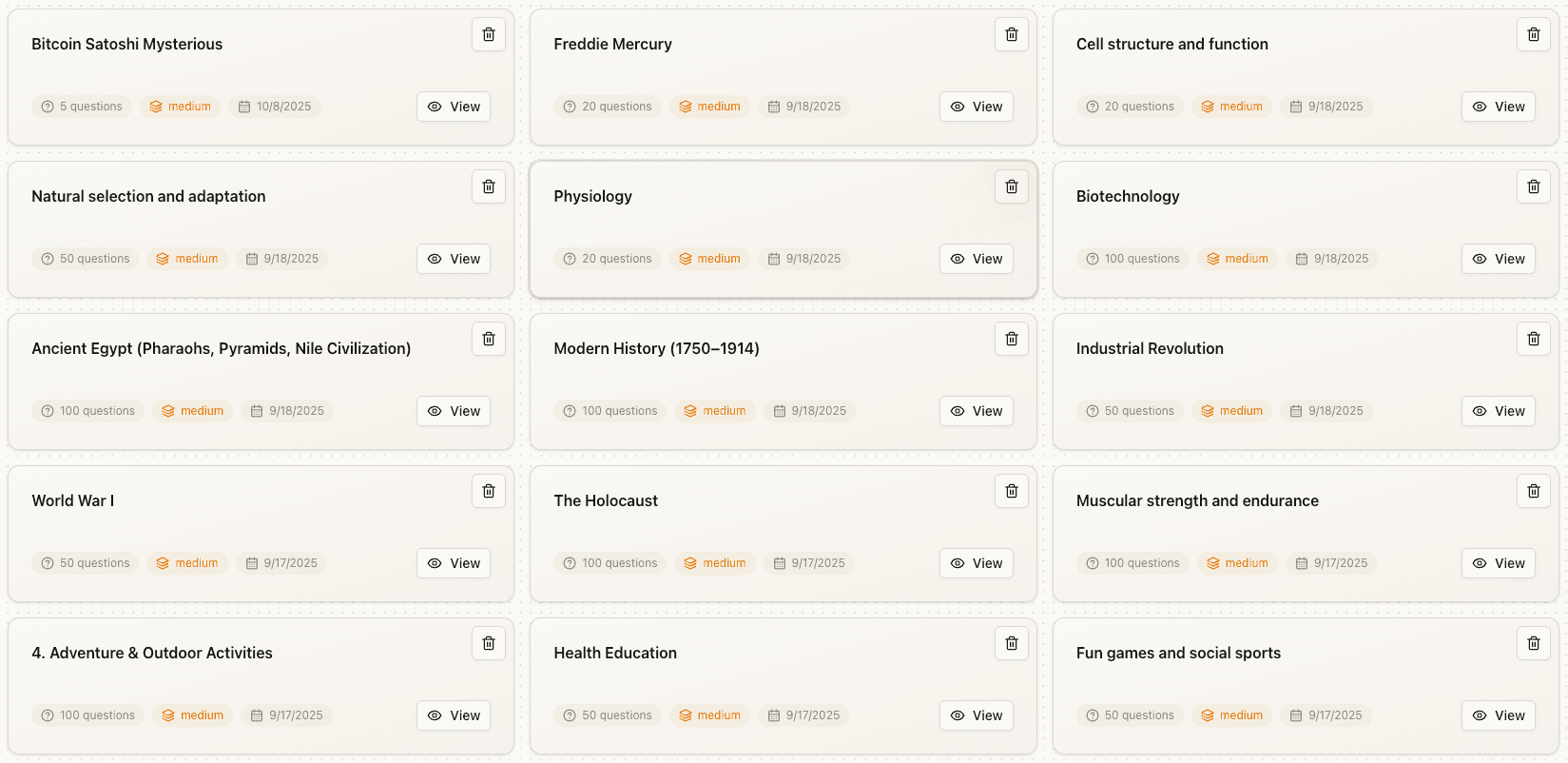View the Ancient Egypt quiz
The height and width of the screenshot is (763, 1568).
click(x=454, y=411)
